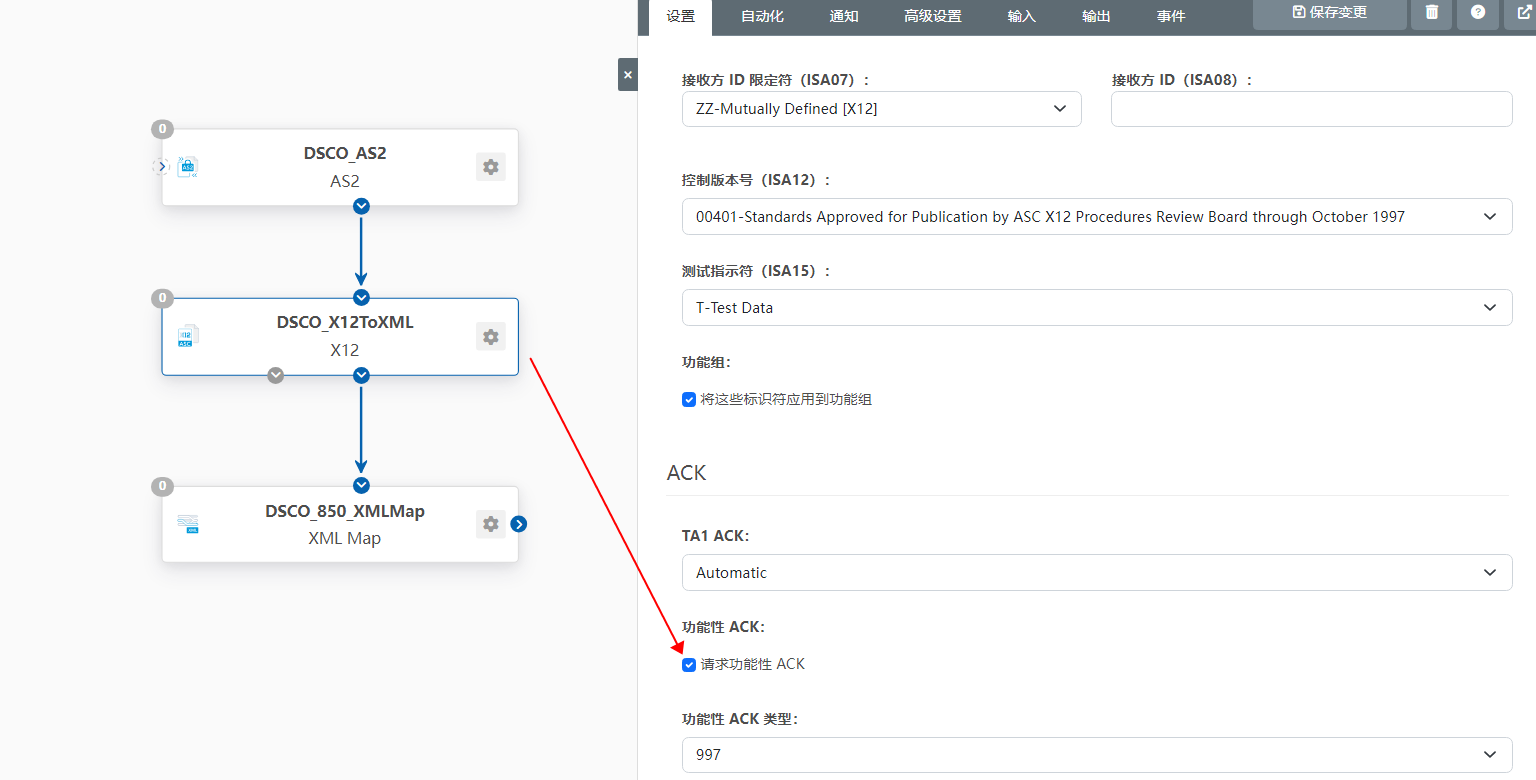Image resolution: width=1536 pixels, height=780 pixels.
Task: Click the 功能组 label
Action: (x=707, y=362)
